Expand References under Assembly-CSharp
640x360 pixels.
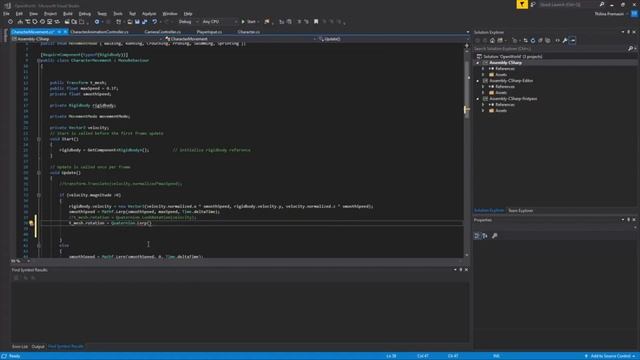pos(483,69)
